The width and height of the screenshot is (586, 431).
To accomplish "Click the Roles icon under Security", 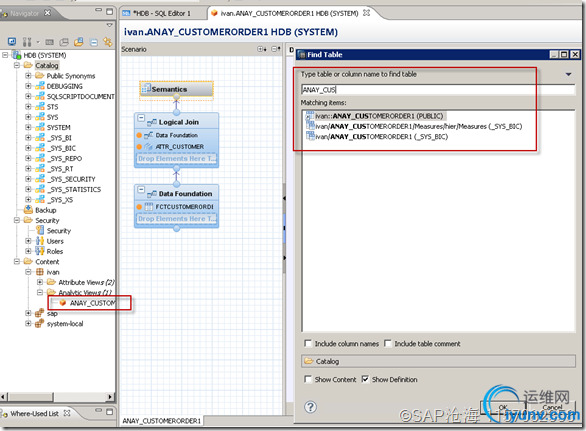I will coord(40,251).
